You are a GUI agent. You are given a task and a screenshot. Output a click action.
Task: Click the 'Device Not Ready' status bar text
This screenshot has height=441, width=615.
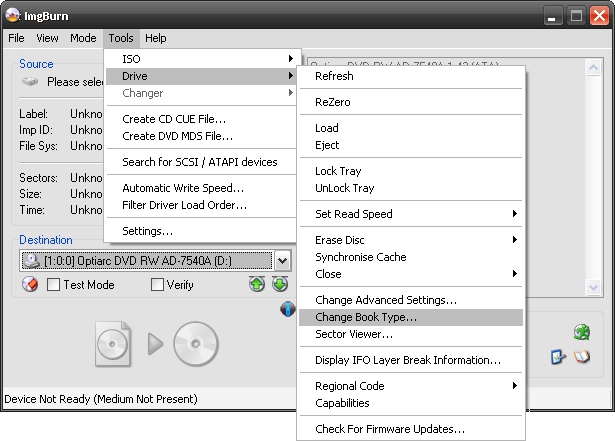[x=101, y=399]
